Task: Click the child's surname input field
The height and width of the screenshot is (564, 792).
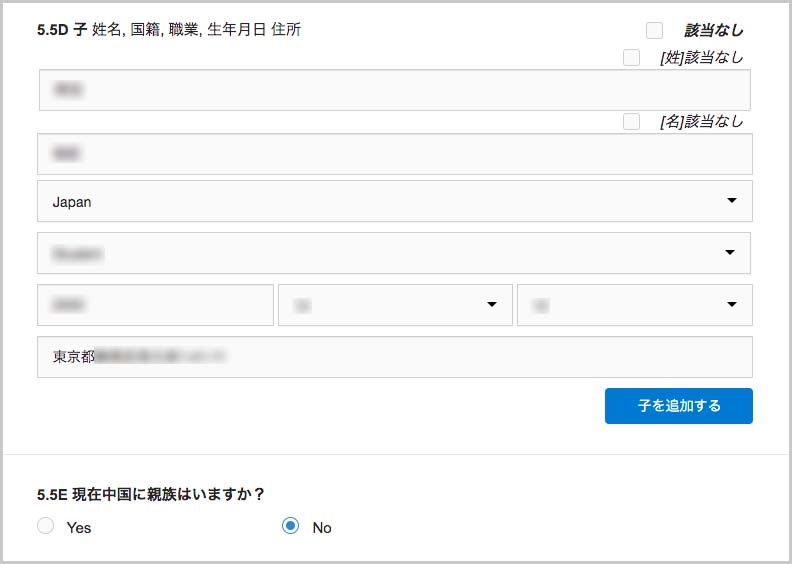Action: click(394, 90)
